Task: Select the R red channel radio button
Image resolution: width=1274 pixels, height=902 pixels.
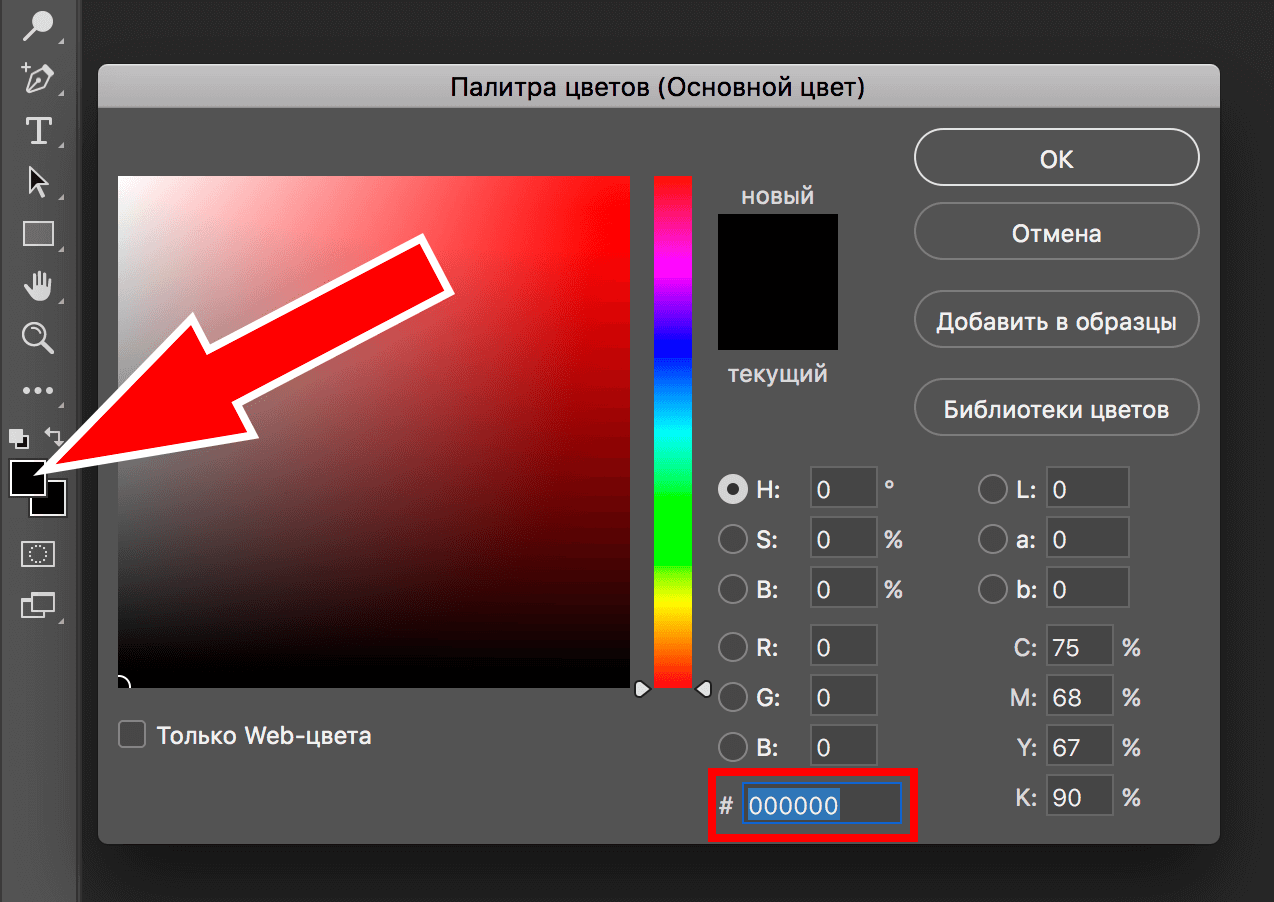Action: [x=733, y=647]
